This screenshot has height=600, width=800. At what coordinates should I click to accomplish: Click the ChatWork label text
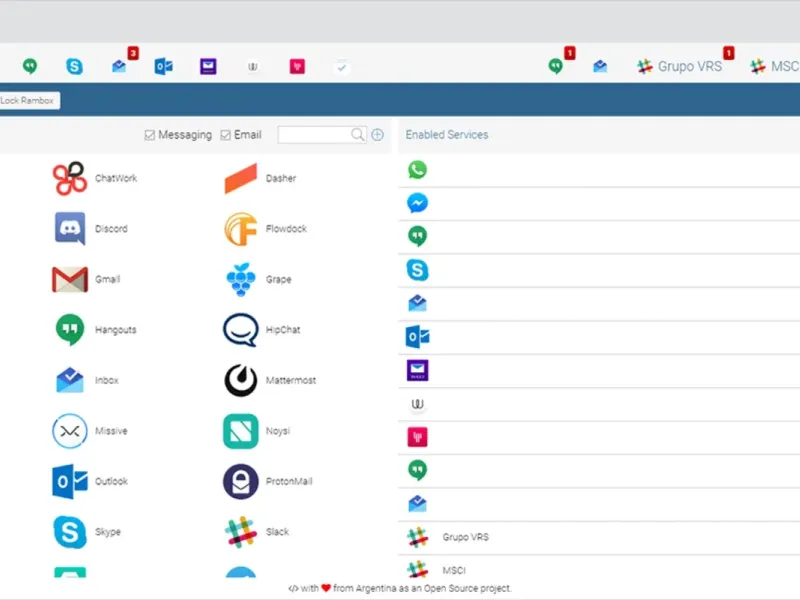(116, 178)
